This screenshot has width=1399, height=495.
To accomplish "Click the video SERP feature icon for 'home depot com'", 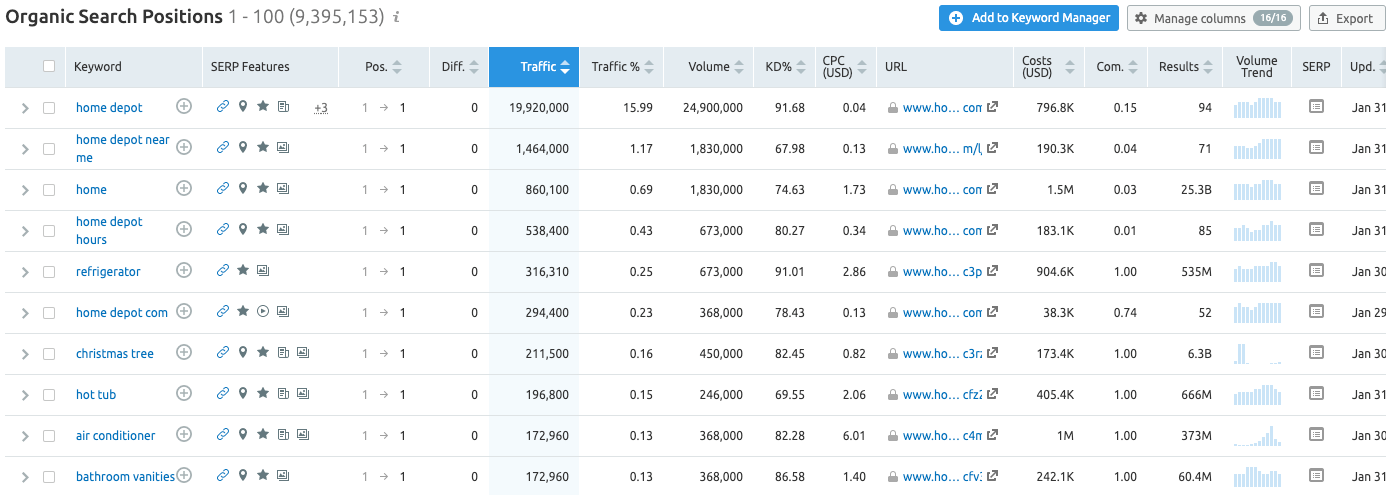I will (262, 312).
